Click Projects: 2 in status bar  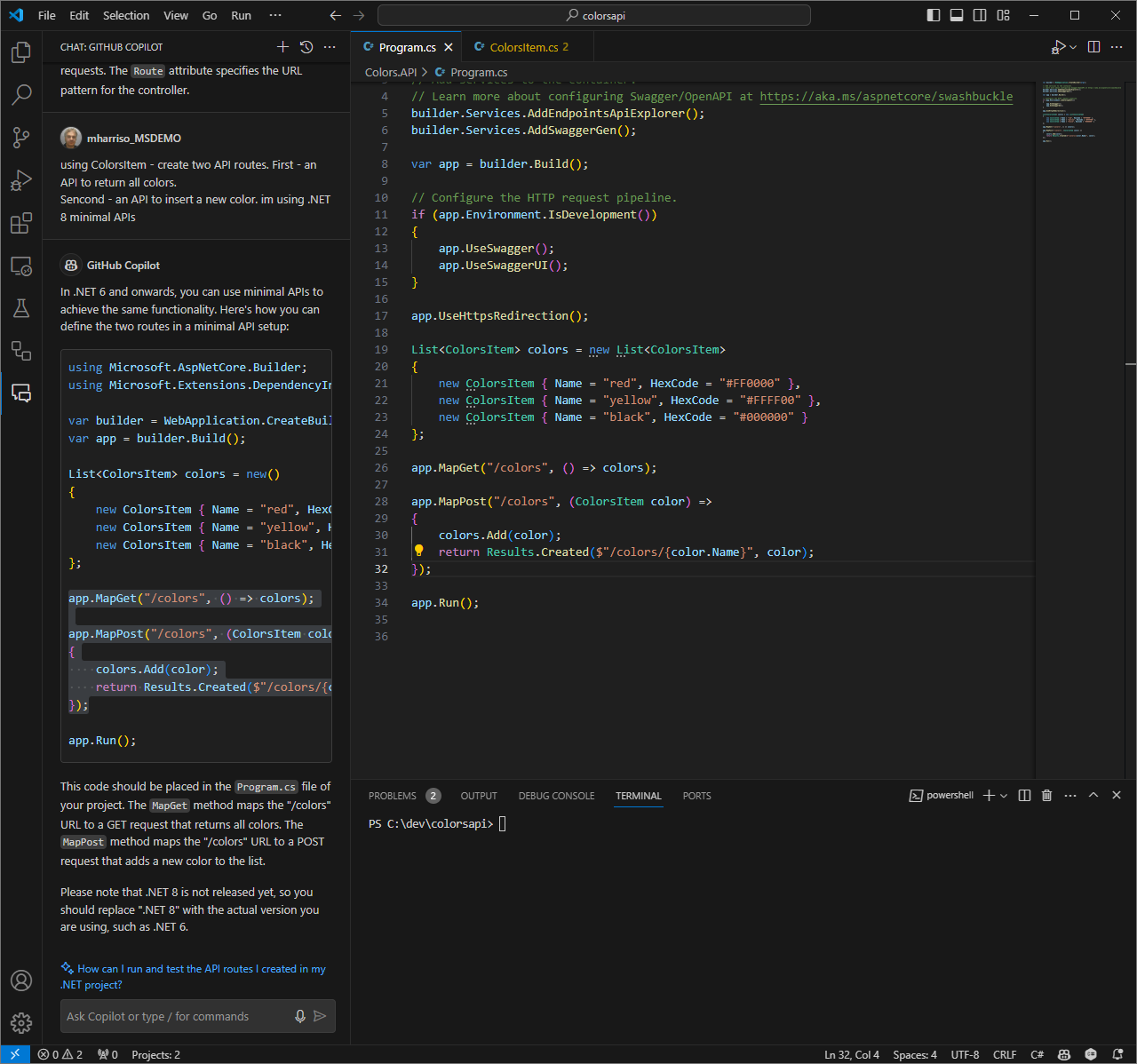click(155, 1054)
